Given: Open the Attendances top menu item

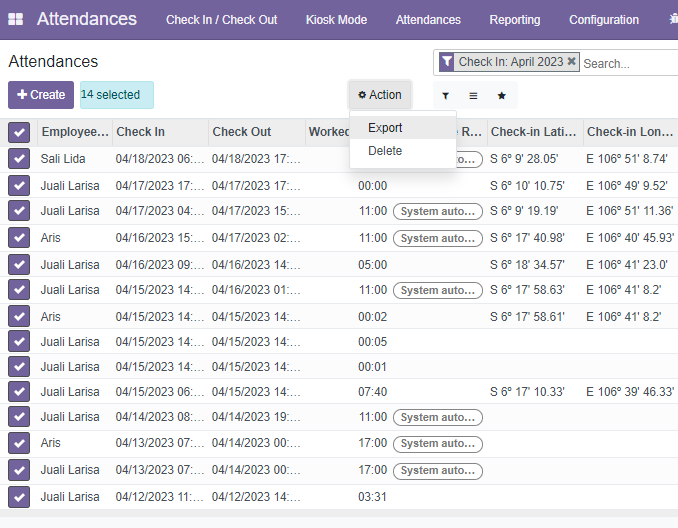Looking at the screenshot, I should coord(428,19).
